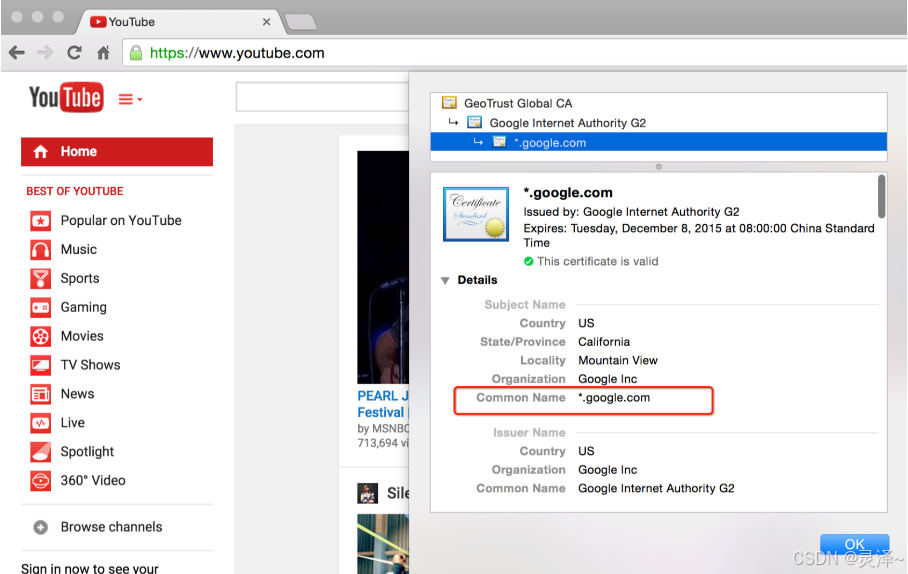Viewport: 908px width, 574px height.
Task: Open the Browse channels link
Action: click(x=111, y=527)
